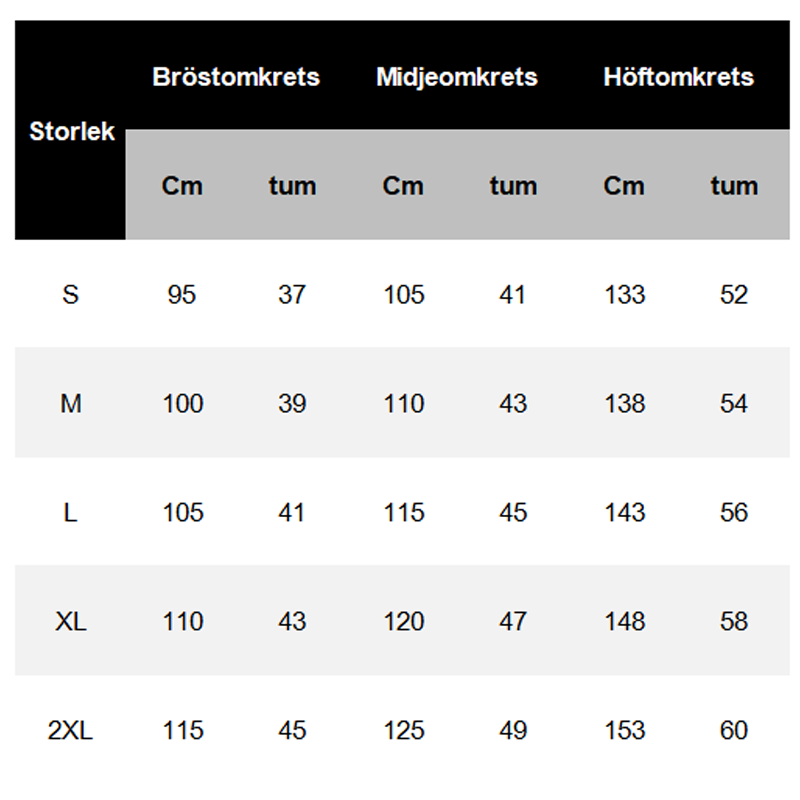Click the 56 tum hip value for L
The height and width of the screenshot is (800, 800).
pos(734,513)
